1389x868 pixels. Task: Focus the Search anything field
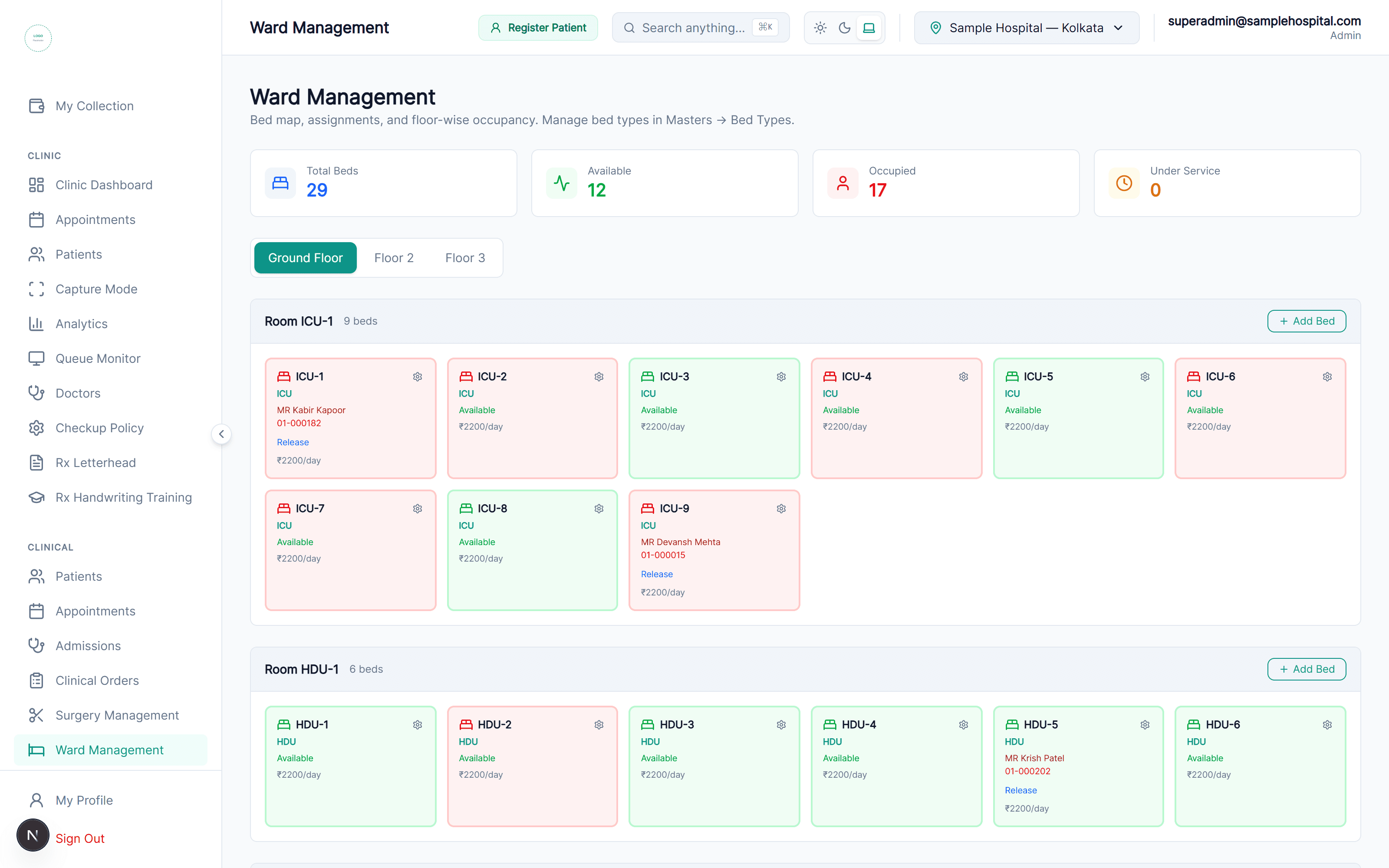(700, 27)
